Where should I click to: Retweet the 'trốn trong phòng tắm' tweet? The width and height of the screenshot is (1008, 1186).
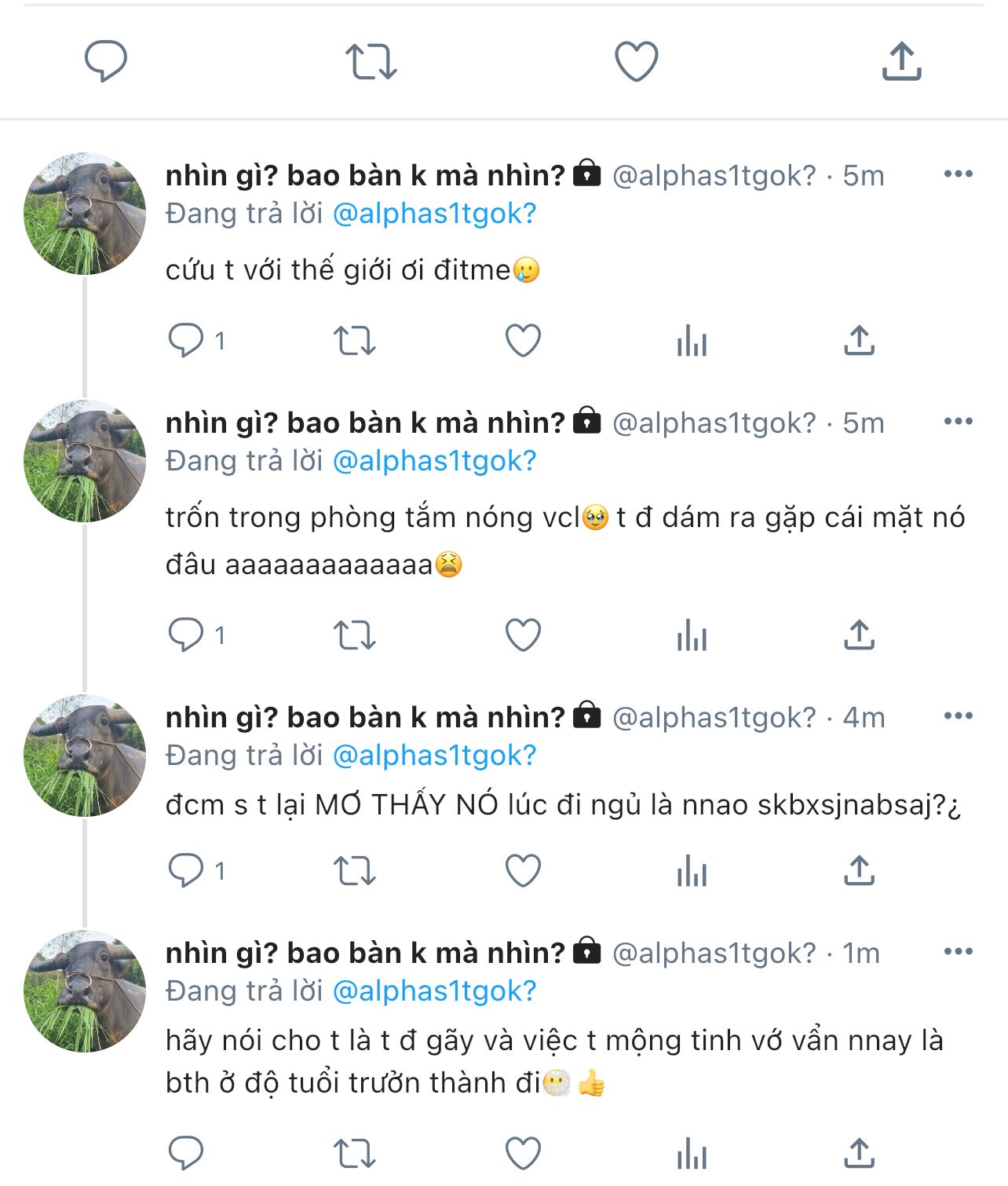(355, 635)
